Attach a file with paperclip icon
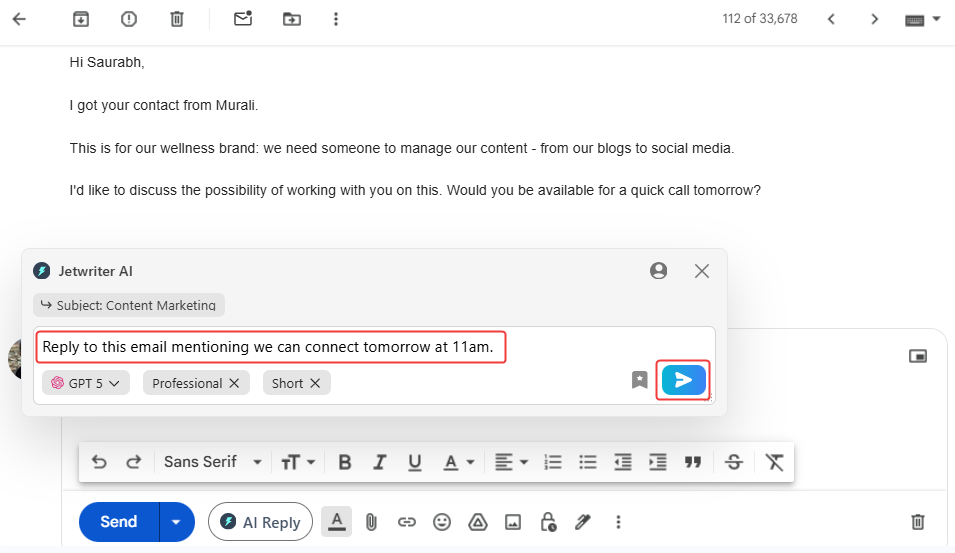This screenshot has height=553, width=955. (x=371, y=522)
